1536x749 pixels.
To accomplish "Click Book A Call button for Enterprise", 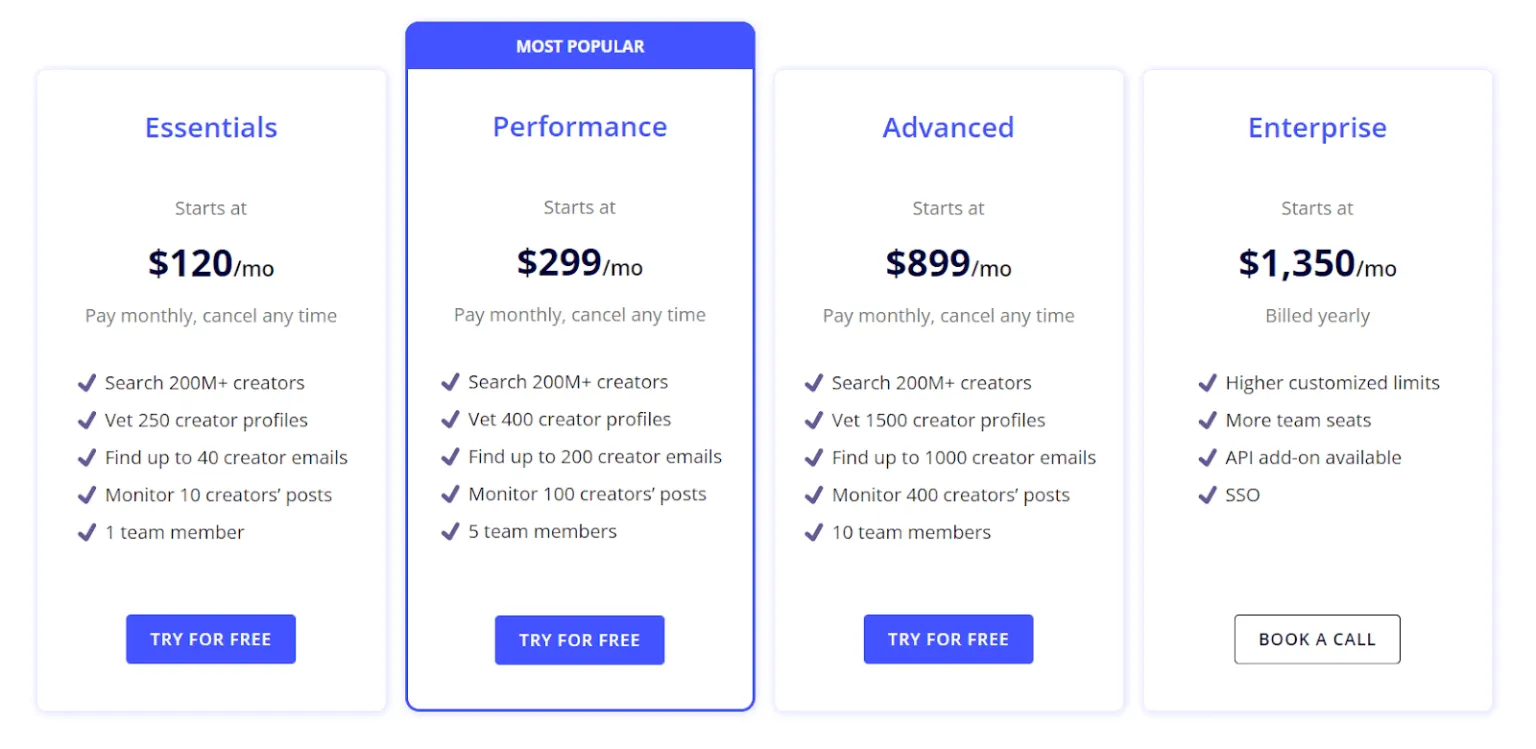I will coord(1317,639).
